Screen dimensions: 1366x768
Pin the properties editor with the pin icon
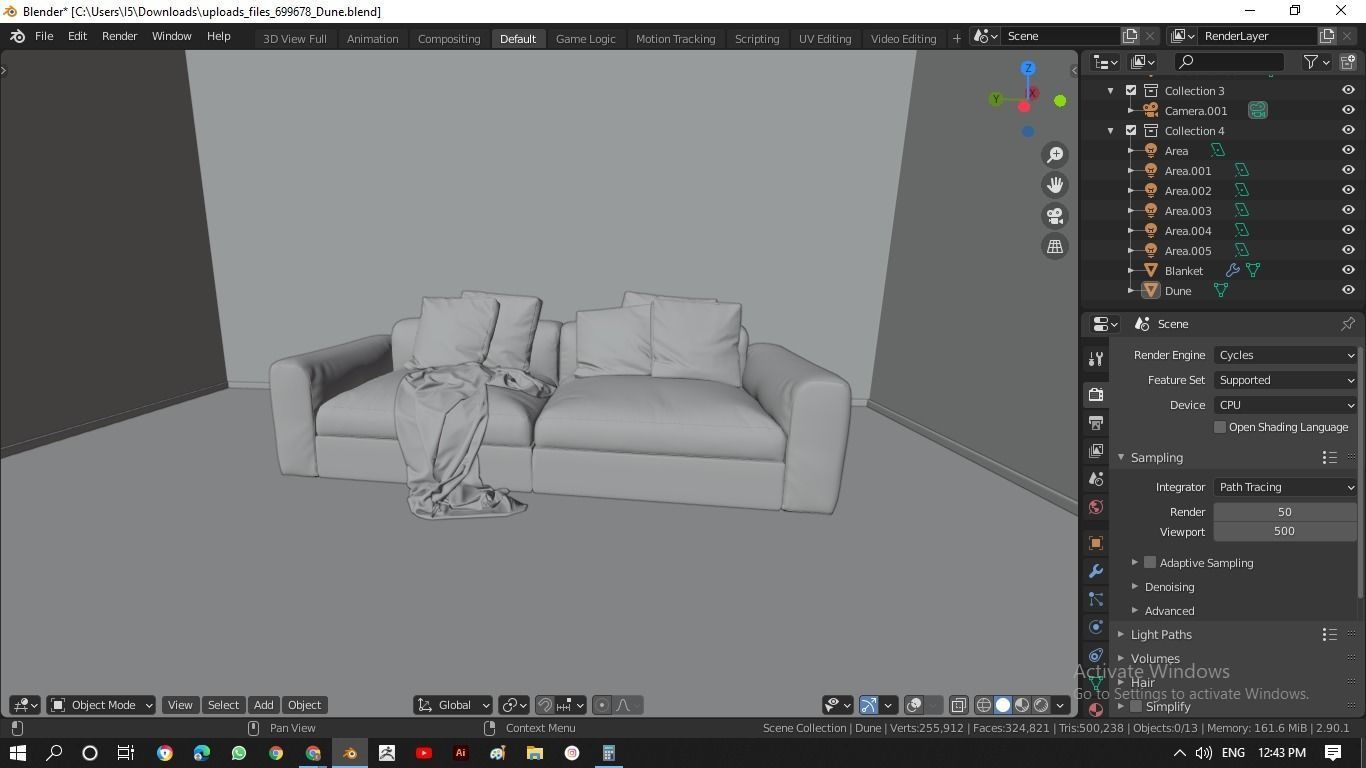click(x=1347, y=324)
